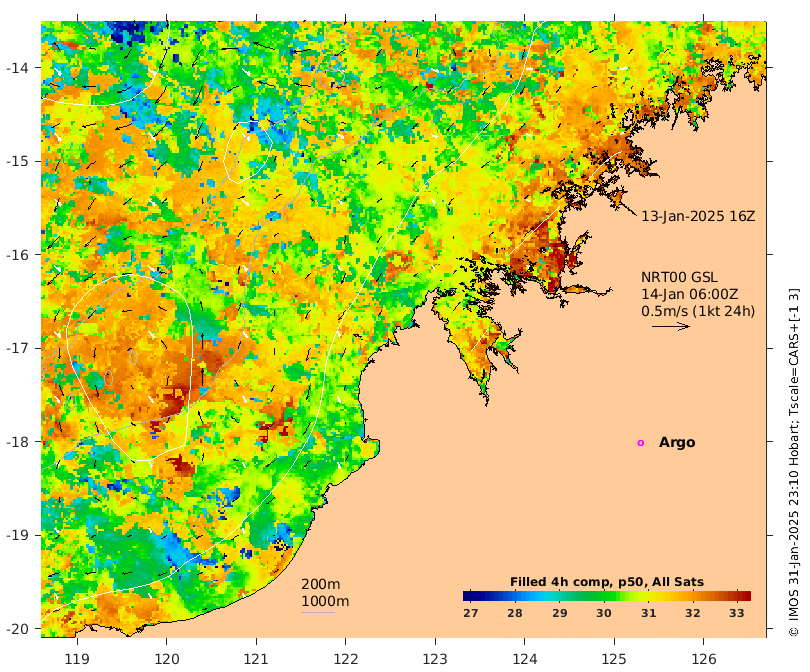Click the longitude label '120'
Screen dimensions: 810x672
click(x=167, y=659)
